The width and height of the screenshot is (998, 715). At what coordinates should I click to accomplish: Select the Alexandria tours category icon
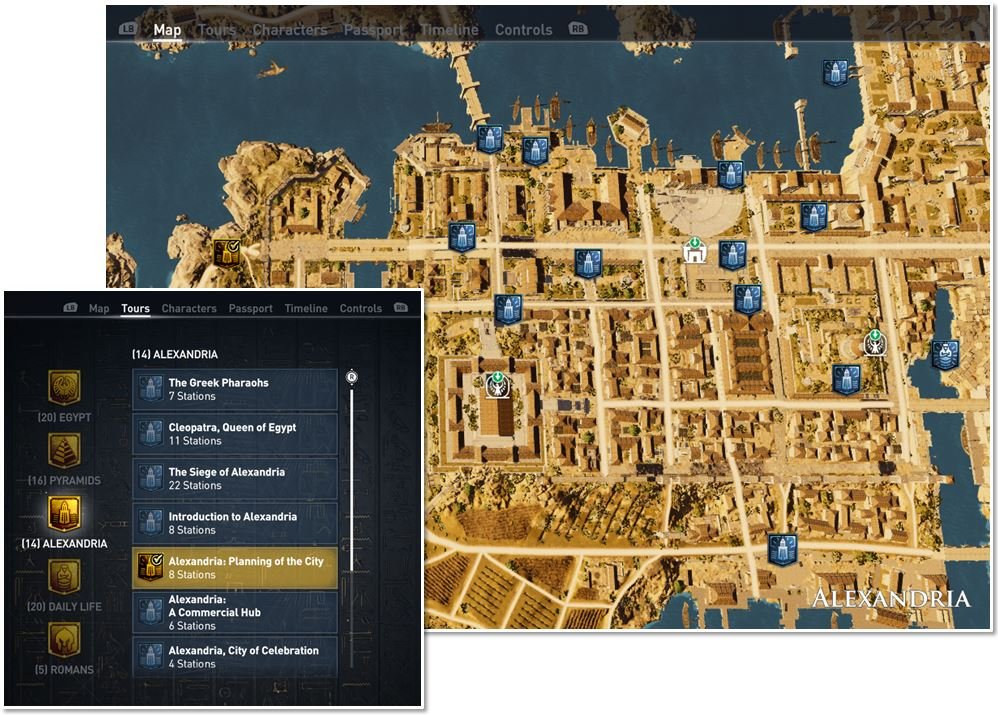point(64,513)
